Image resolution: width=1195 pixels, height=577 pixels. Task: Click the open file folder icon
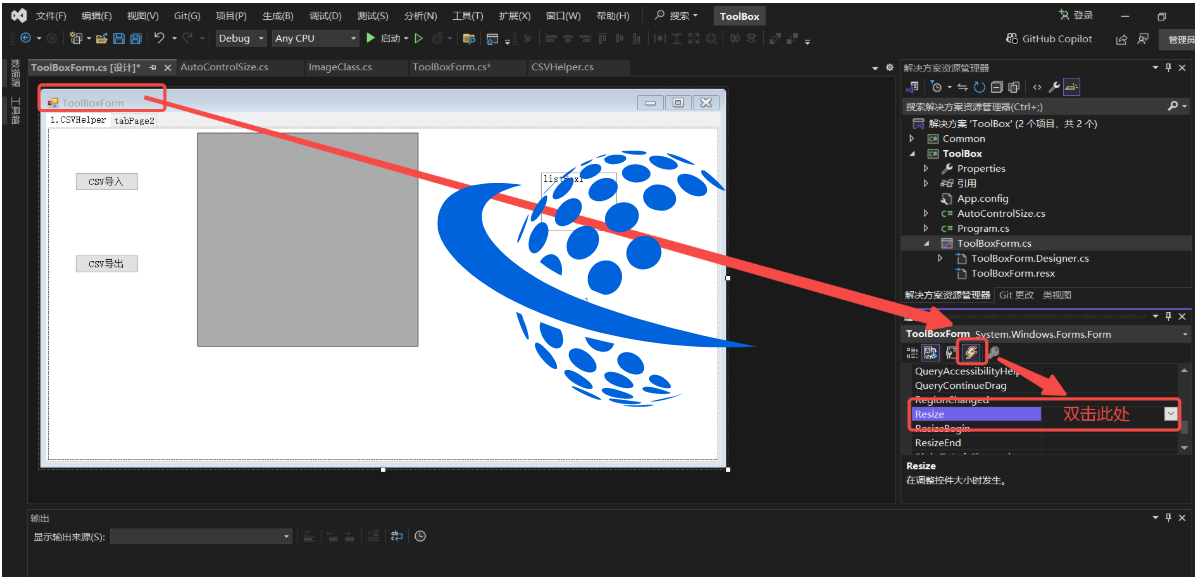pos(101,38)
